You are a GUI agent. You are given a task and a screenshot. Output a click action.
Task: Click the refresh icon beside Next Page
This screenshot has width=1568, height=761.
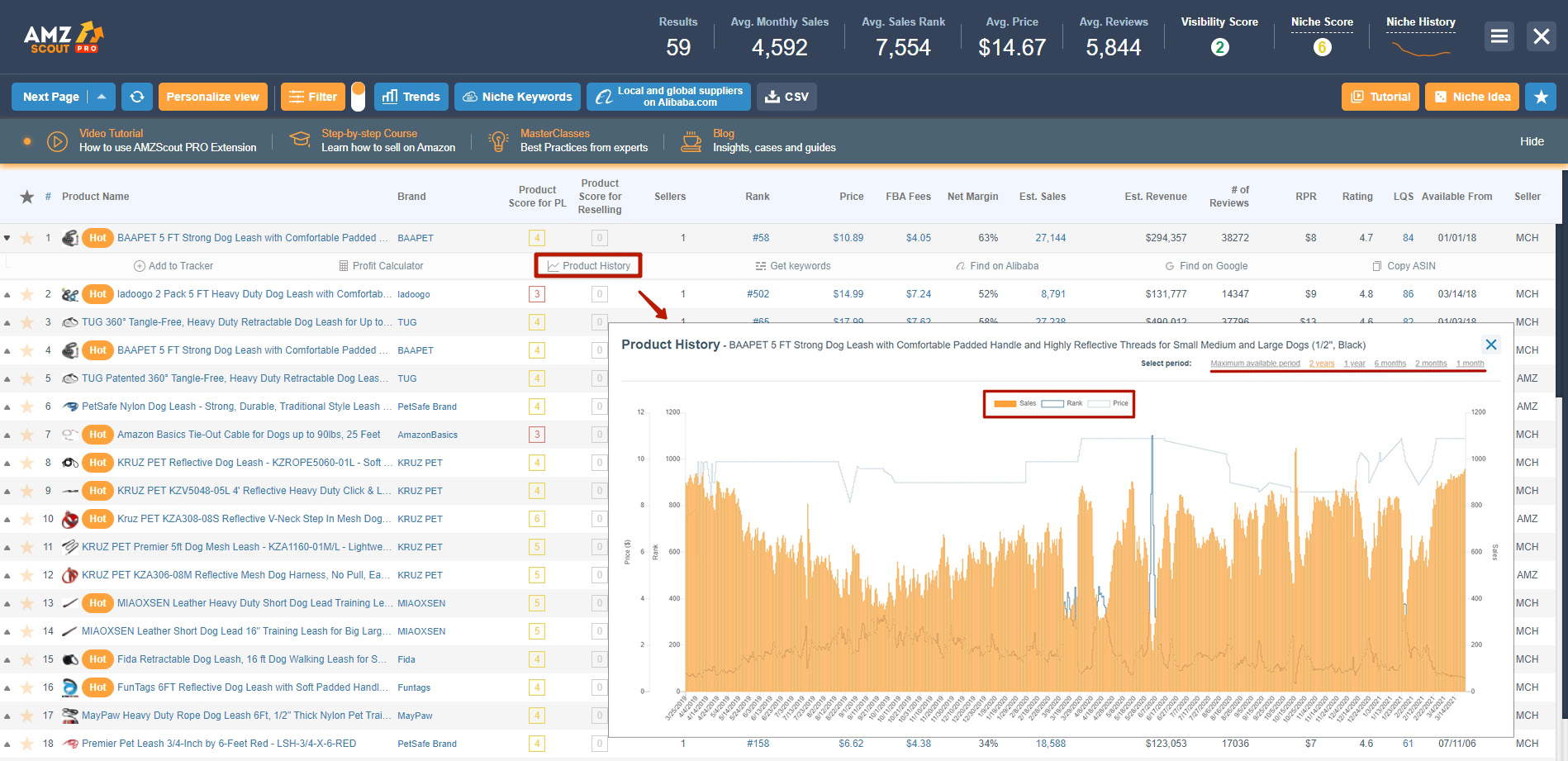(x=136, y=96)
